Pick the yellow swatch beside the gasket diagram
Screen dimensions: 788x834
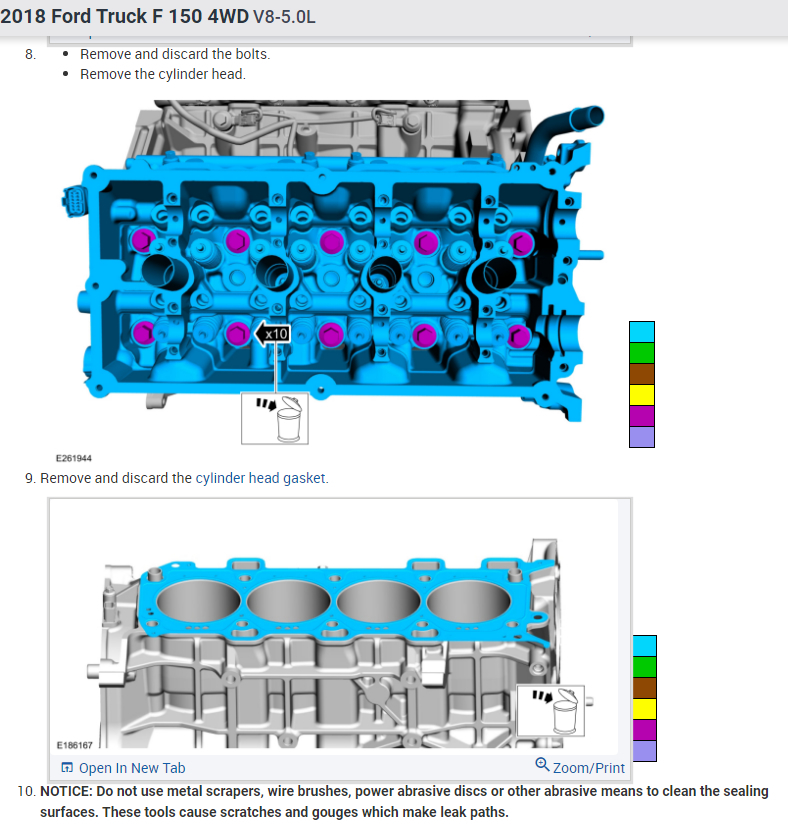tap(645, 709)
